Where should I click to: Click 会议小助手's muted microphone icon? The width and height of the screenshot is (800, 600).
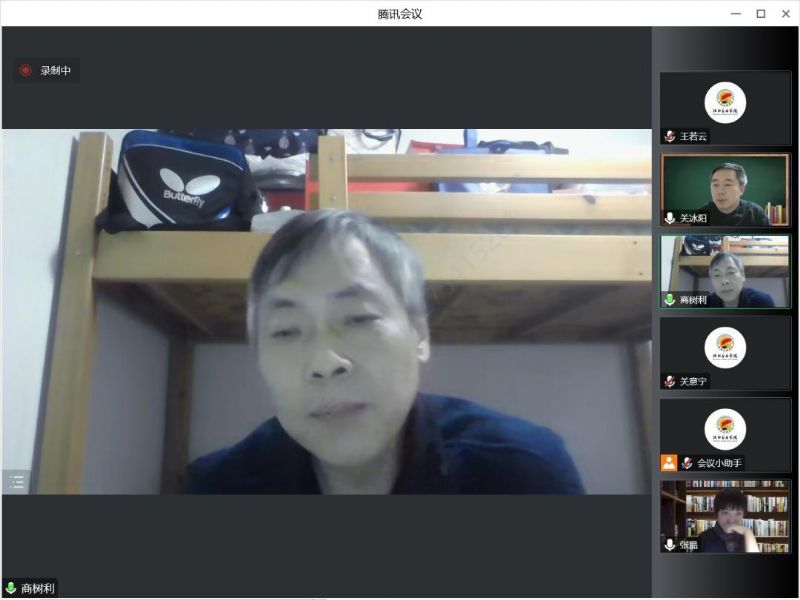687,463
